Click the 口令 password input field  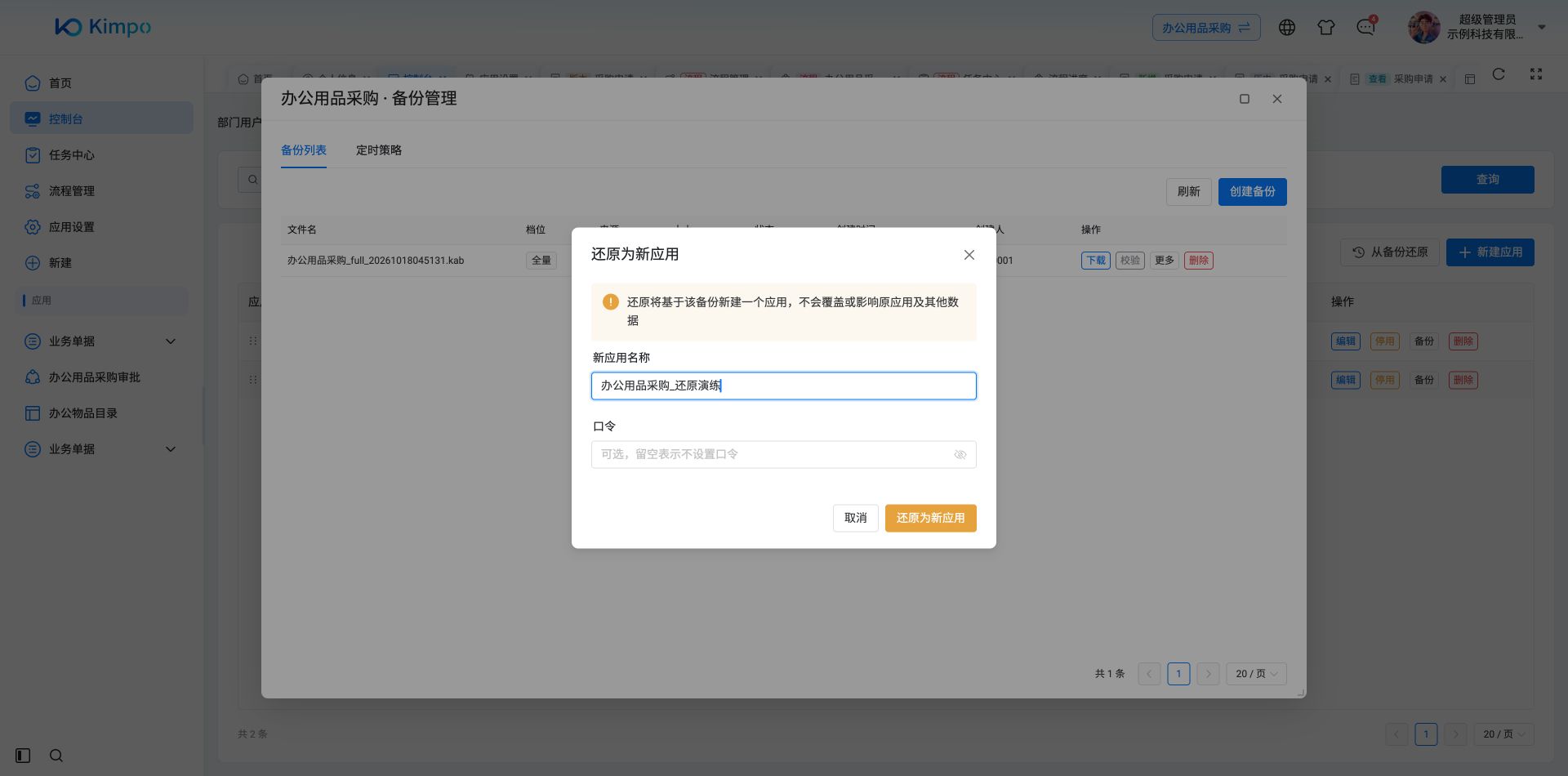pyautogui.click(x=784, y=454)
